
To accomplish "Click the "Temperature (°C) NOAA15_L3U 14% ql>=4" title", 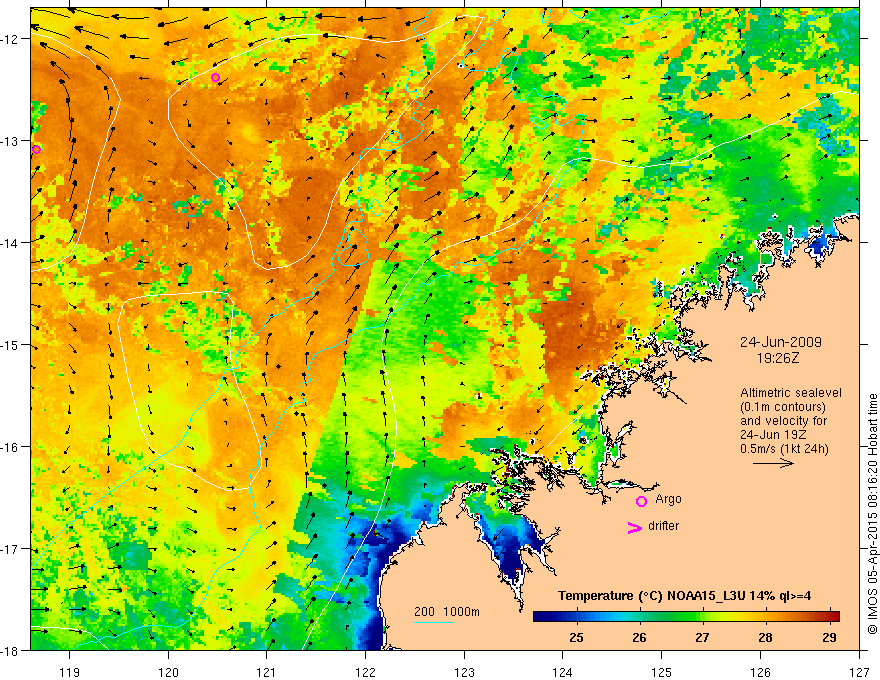I will coord(684,596).
